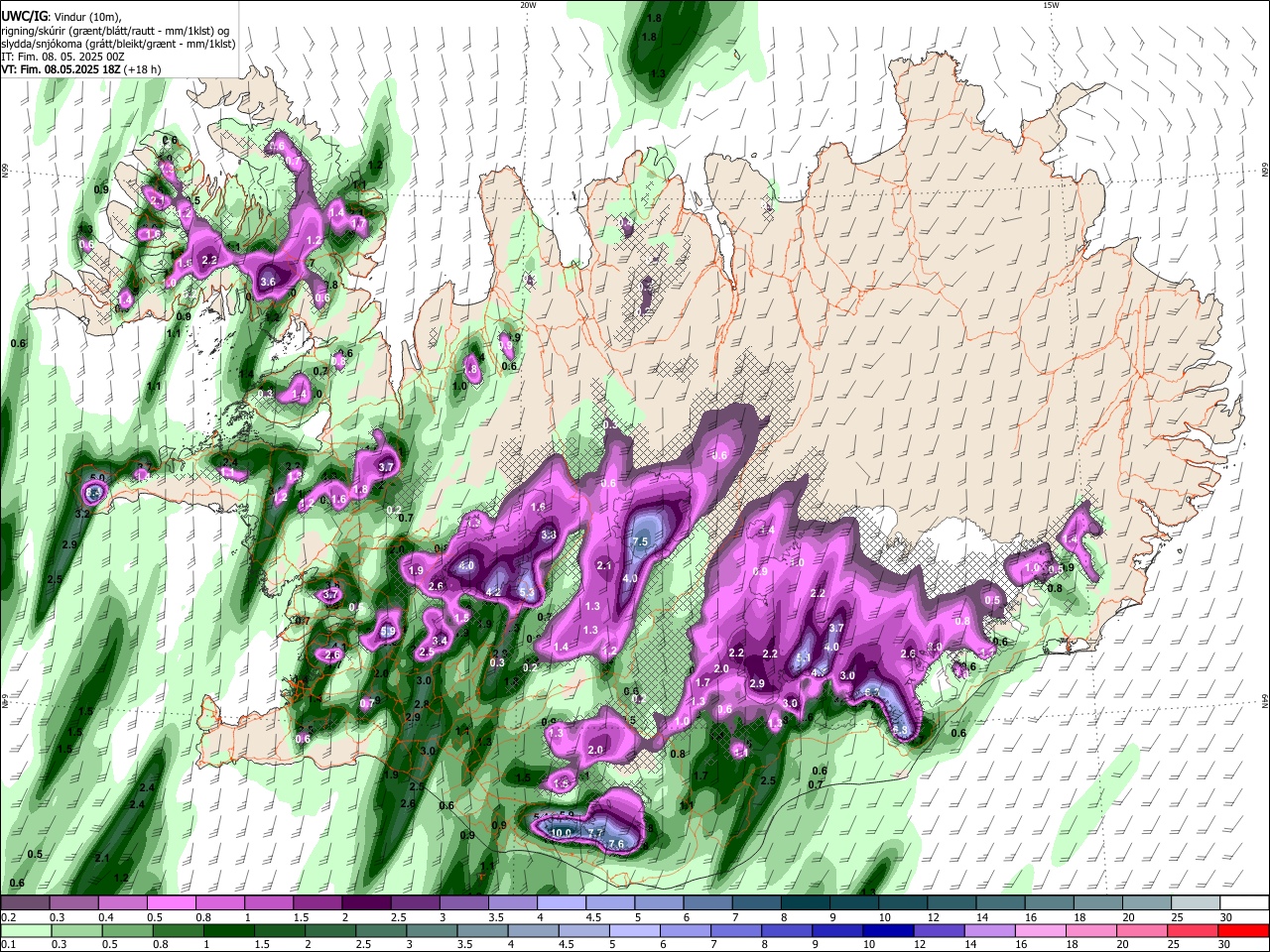
Task: Select upper-row legend swatch above label 0.5
Action: coord(171,903)
